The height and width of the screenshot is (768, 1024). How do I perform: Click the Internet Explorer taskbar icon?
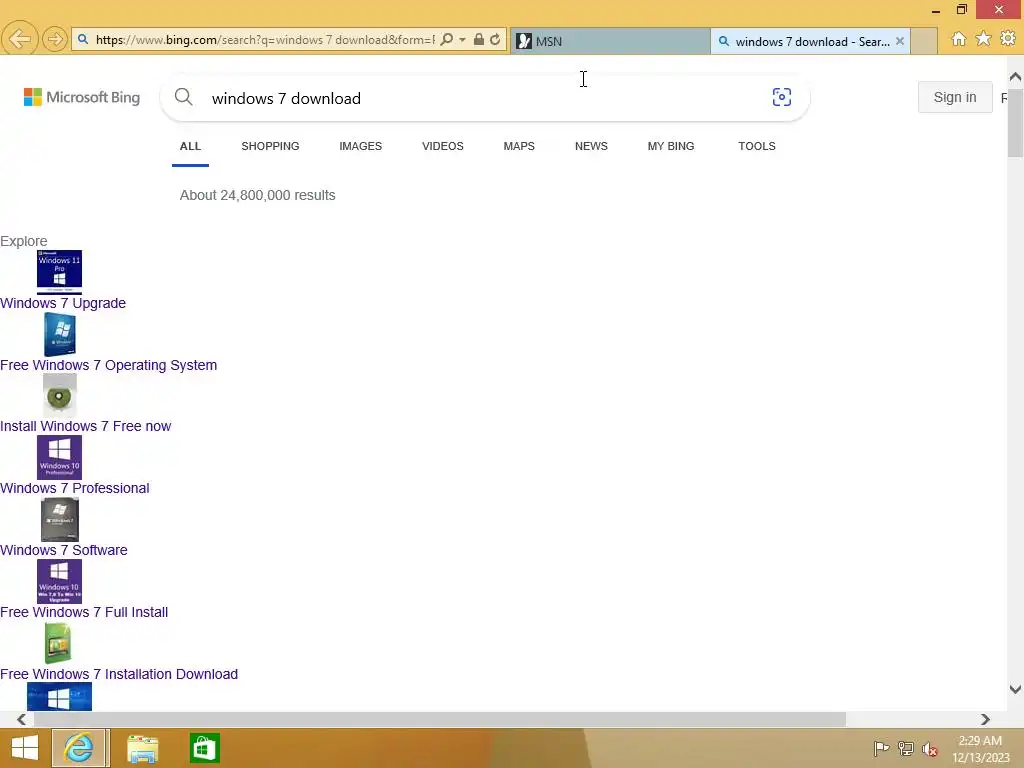click(80, 748)
